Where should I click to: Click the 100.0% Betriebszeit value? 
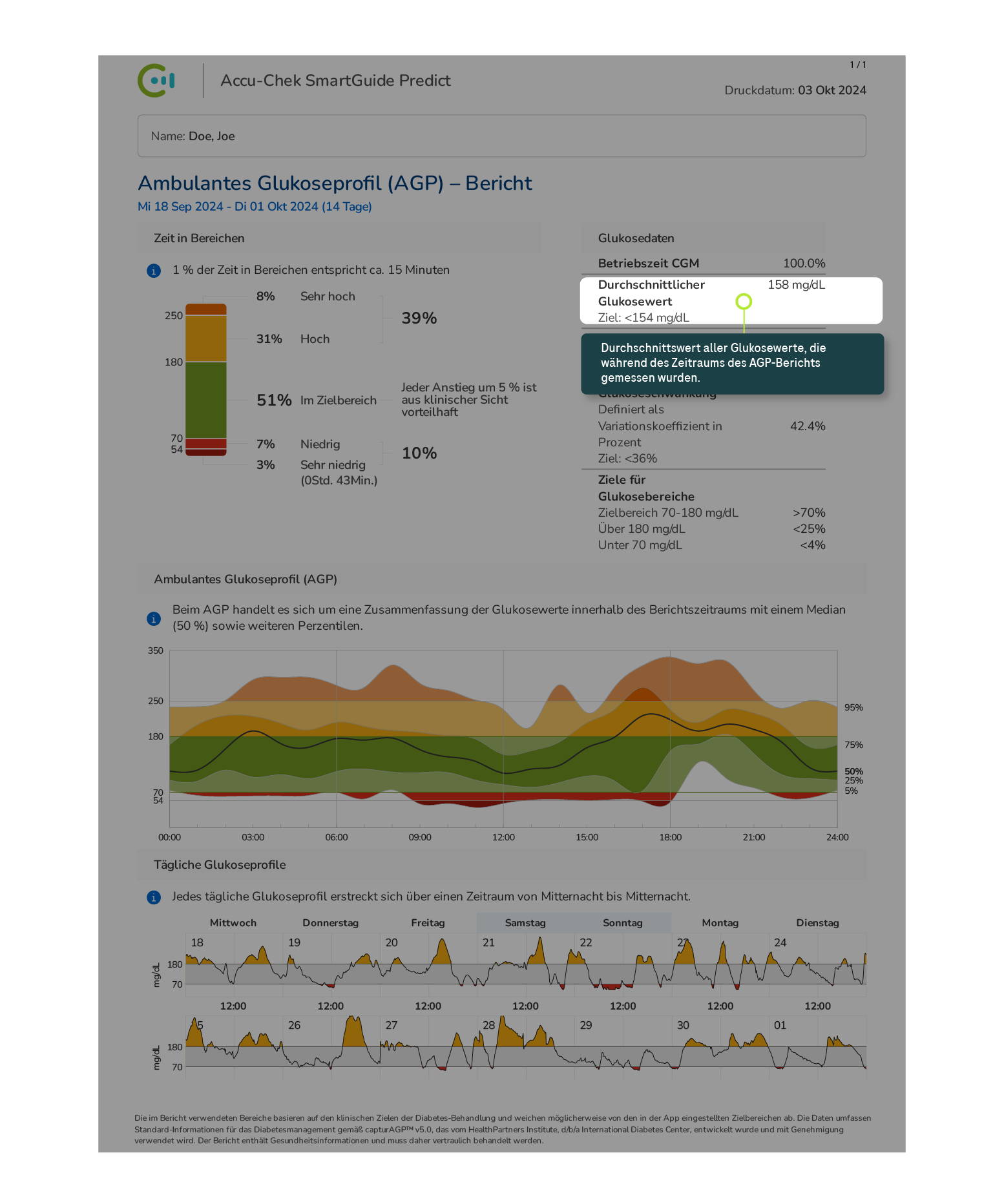(x=804, y=264)
